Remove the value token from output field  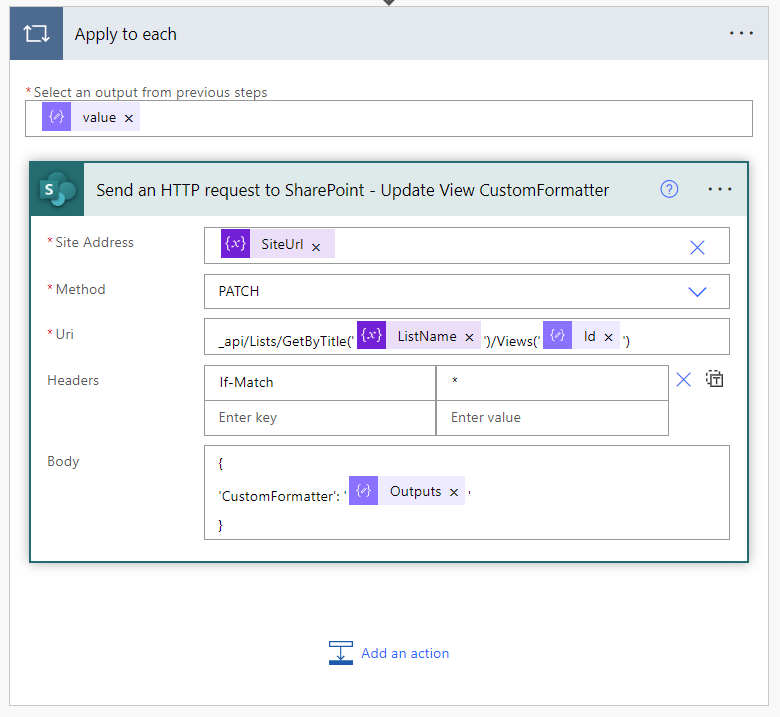129,118
